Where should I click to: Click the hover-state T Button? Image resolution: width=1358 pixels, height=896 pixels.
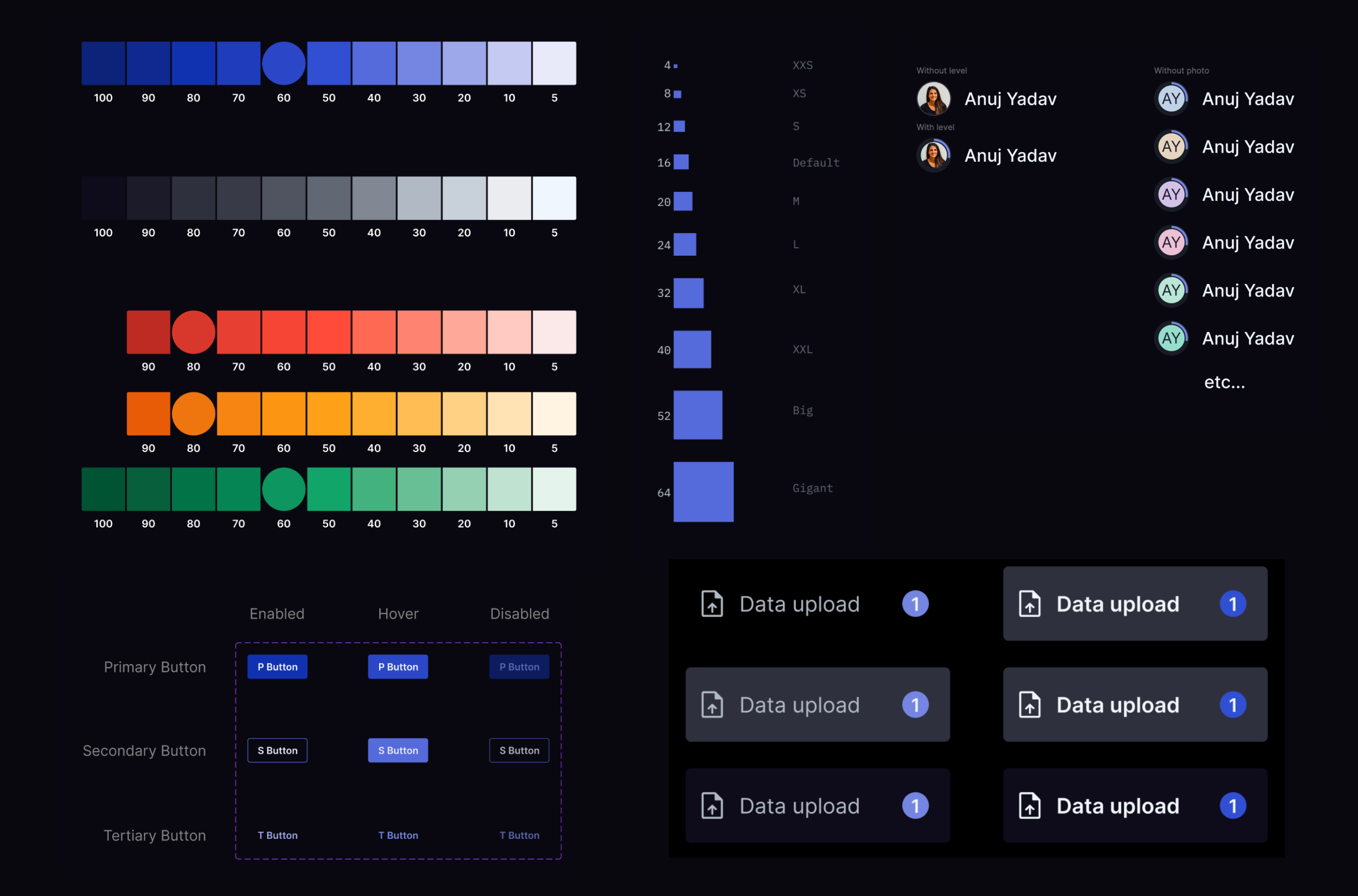[398, 835]
